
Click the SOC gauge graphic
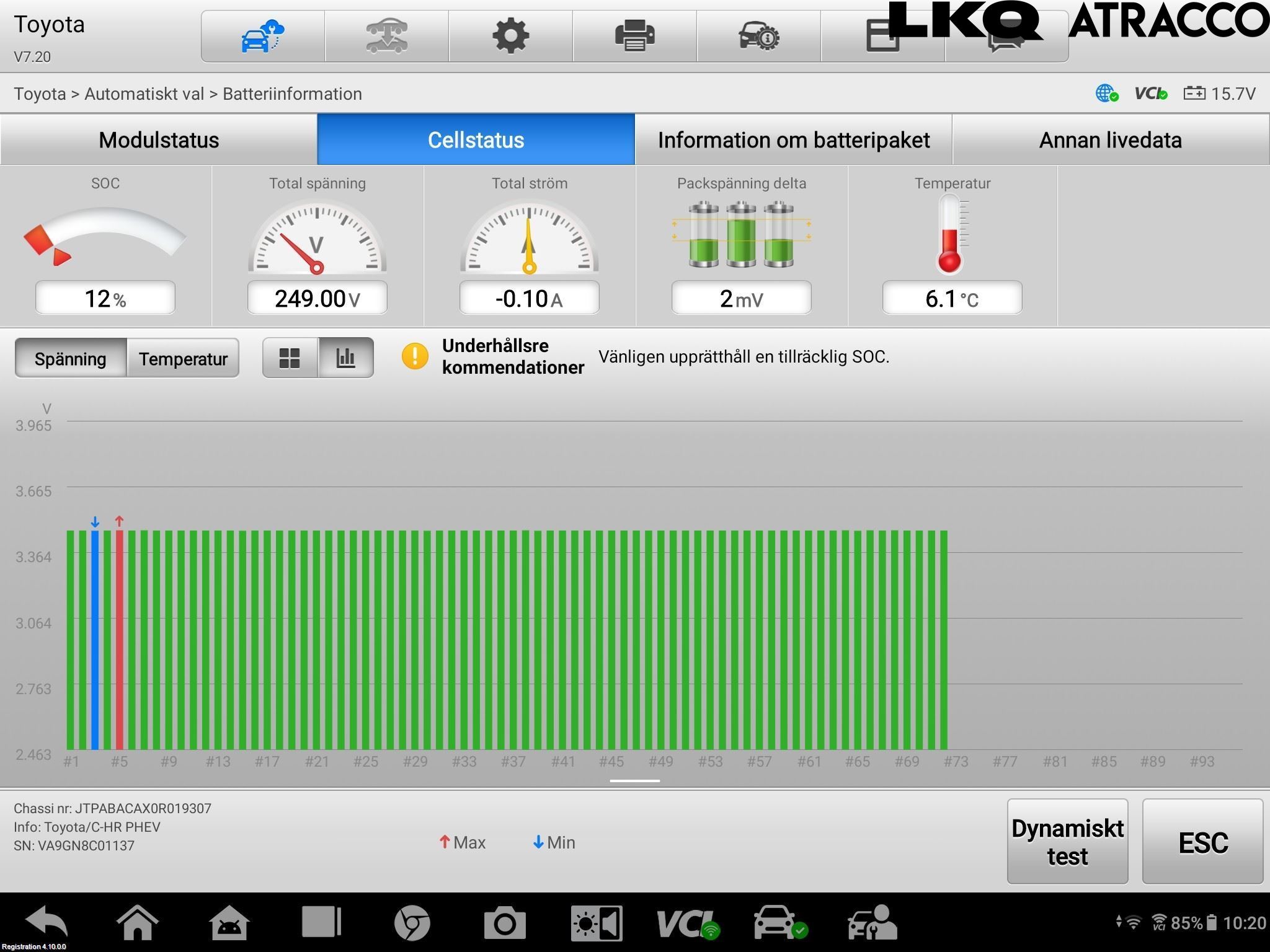(x=105, y=236)
